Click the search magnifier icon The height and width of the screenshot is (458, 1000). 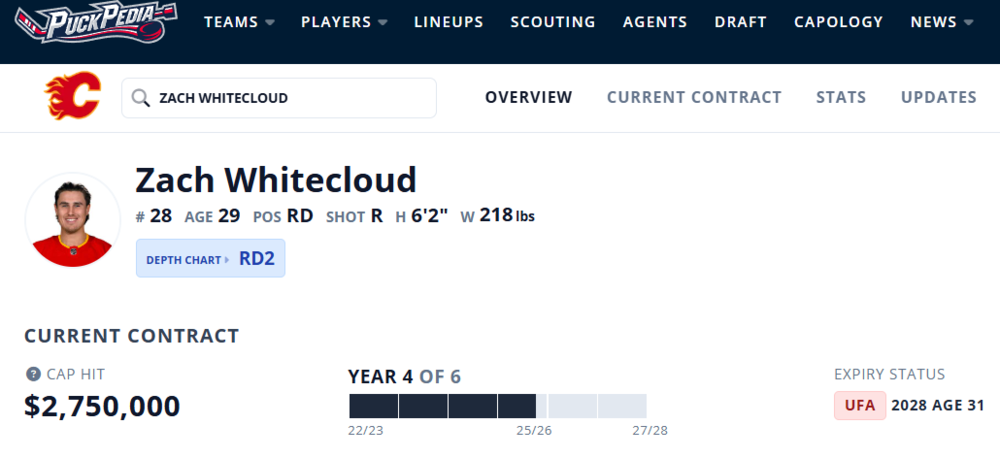[x=141, y=98]
